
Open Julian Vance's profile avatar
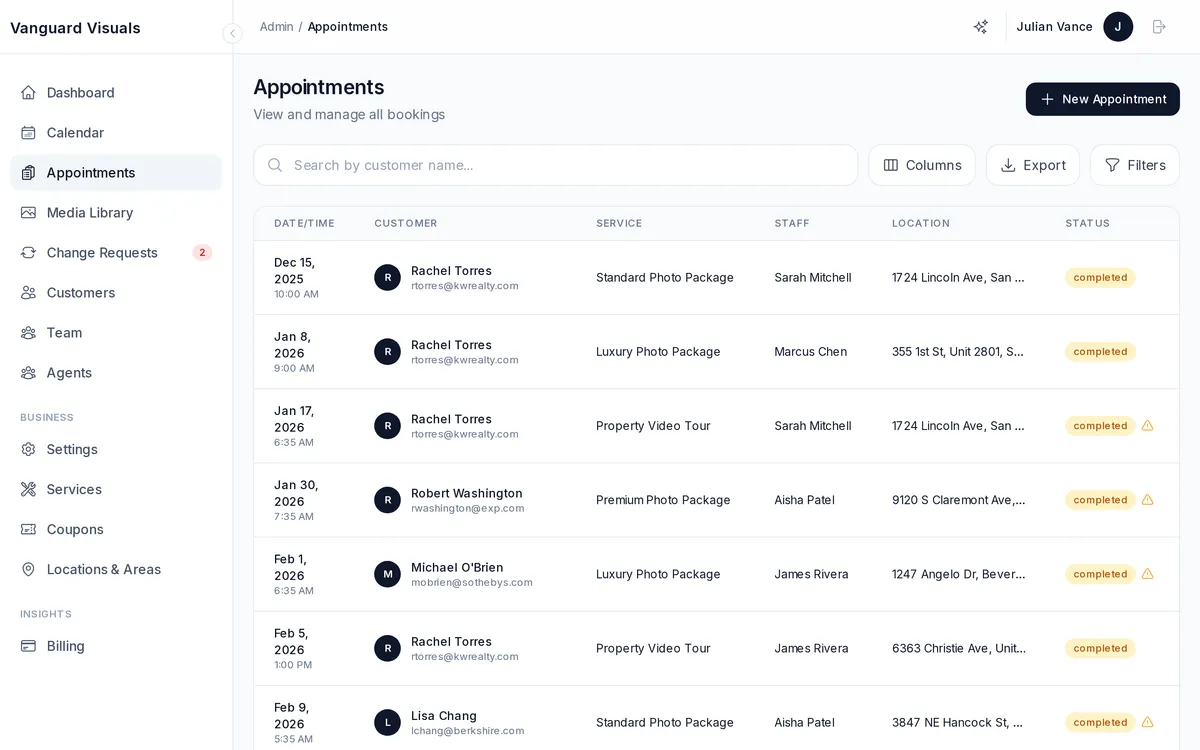point(1117,27)
